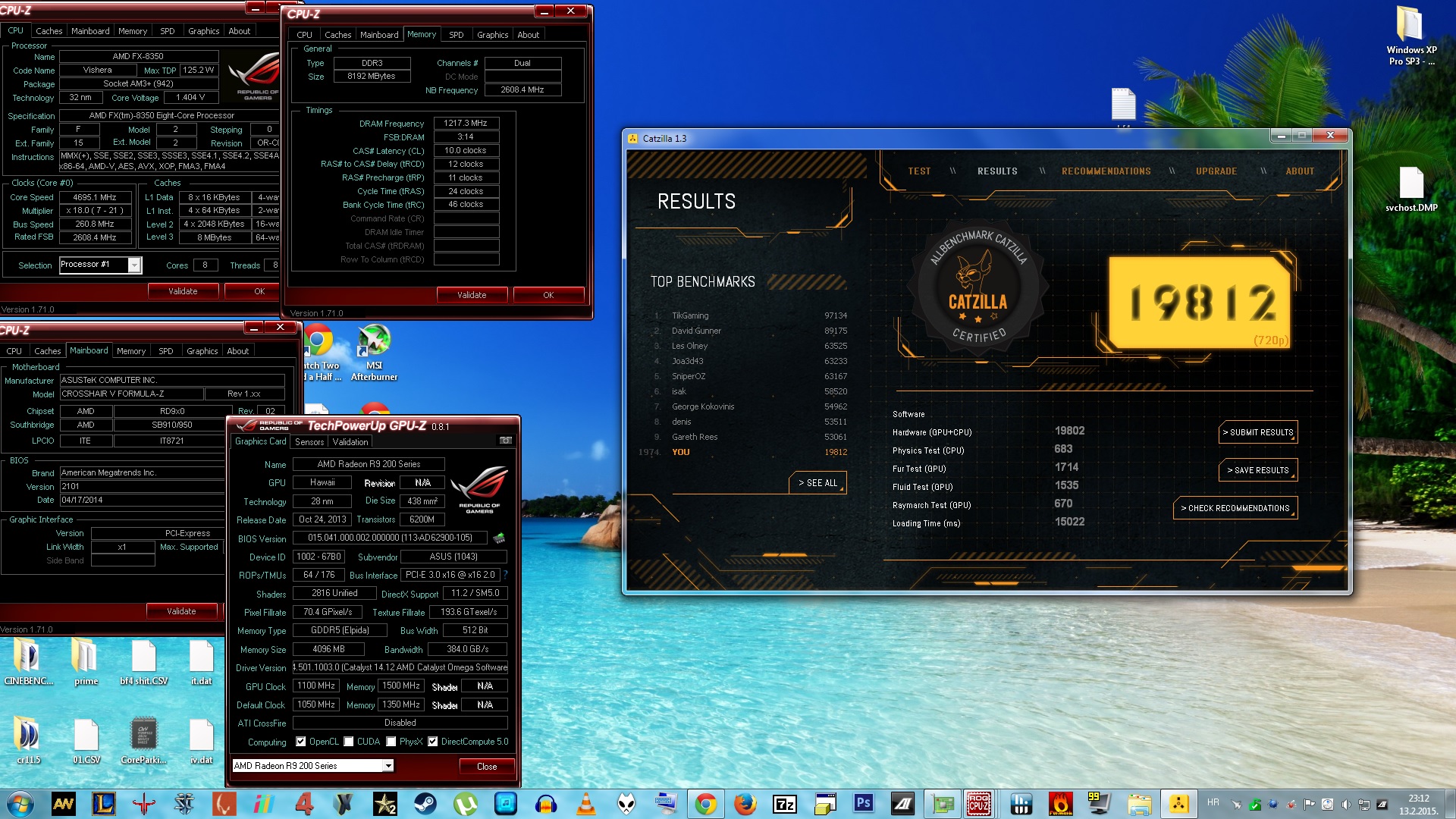Viewport: 1456px width, 819px height.
Task: Select the YOU 19812 ranking row
Action: [x=743, y=452]
